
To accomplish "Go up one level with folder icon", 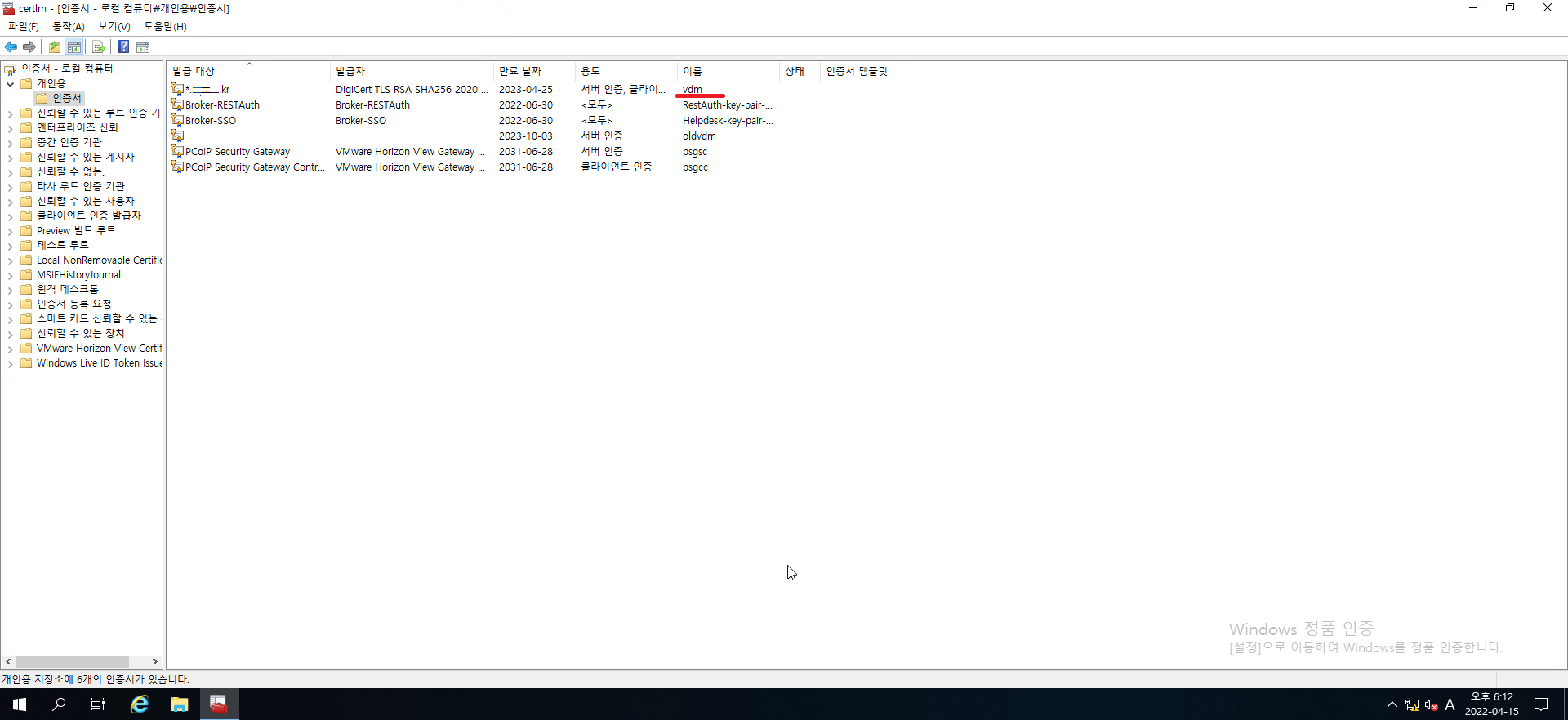I will [54, 47].
